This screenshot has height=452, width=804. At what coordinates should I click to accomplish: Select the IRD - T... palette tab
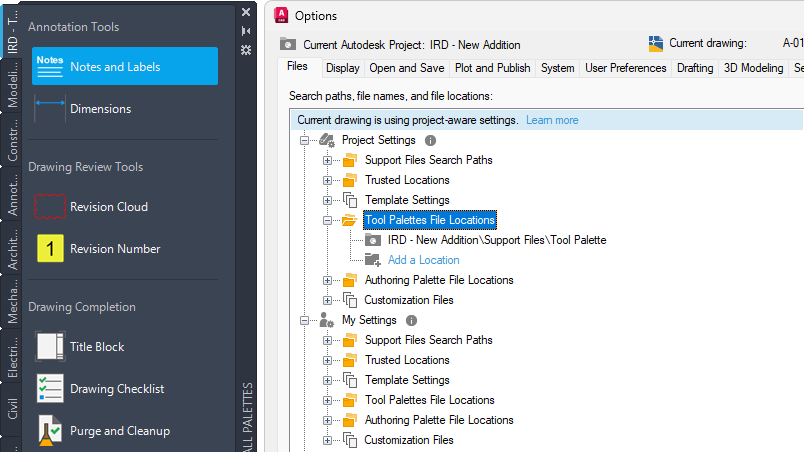pyautogui.click(x=10, y=32)
